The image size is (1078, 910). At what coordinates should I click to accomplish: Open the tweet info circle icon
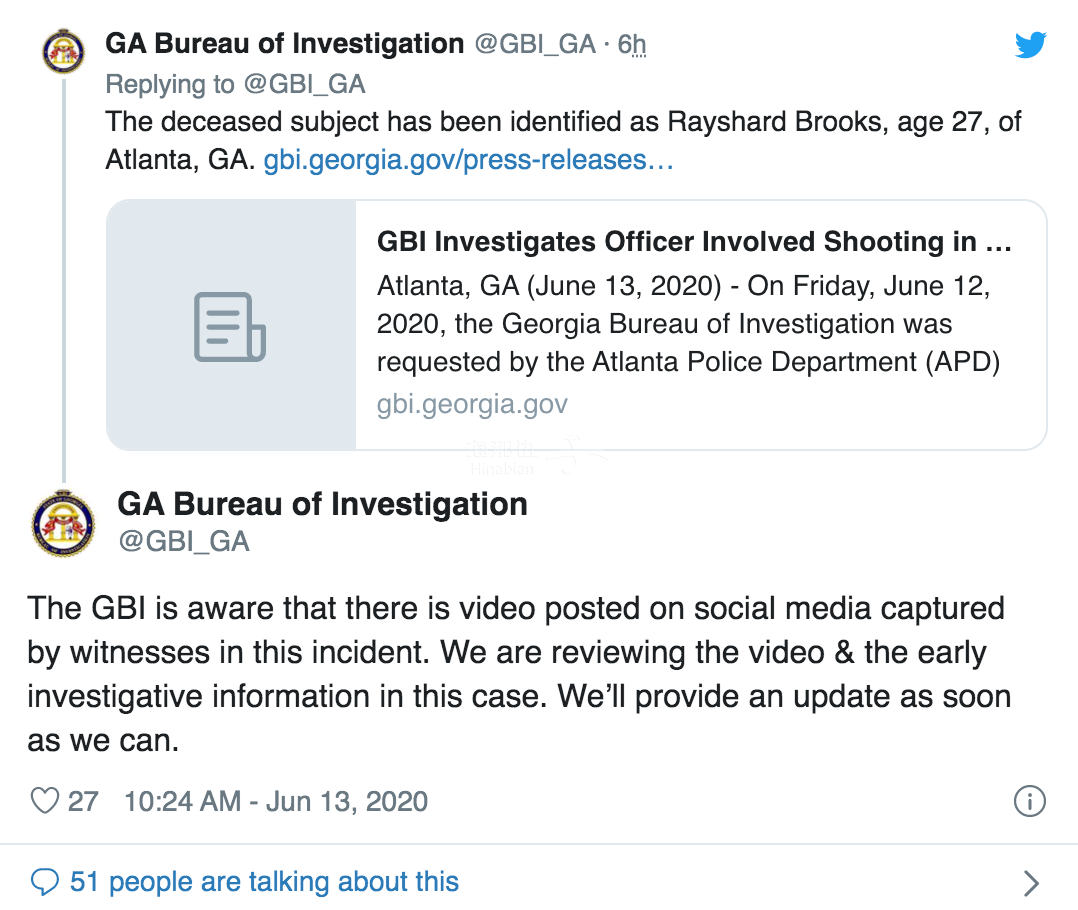[1029, 801]
